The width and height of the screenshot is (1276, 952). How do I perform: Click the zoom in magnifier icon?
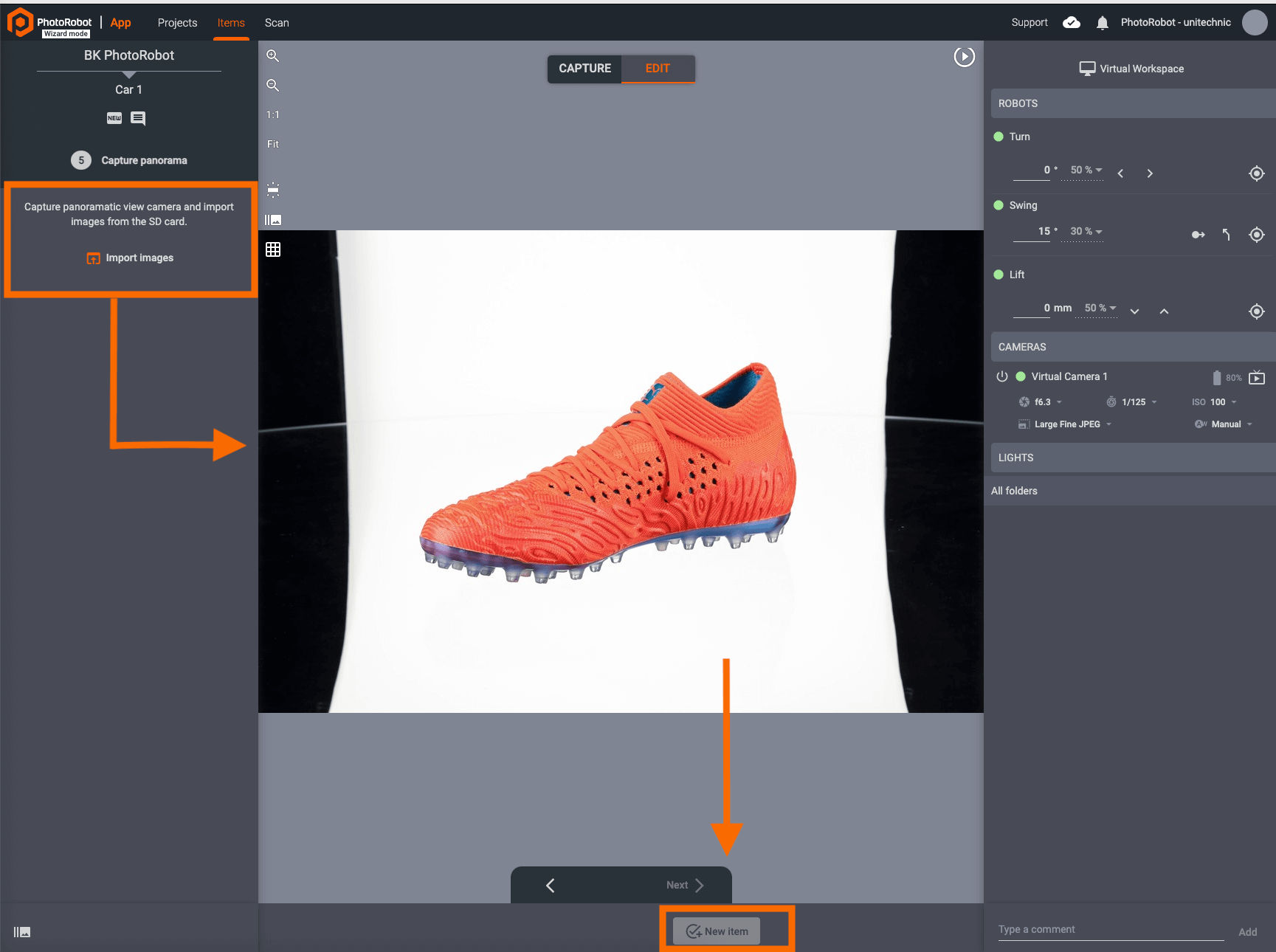click(x=272, y=56)
